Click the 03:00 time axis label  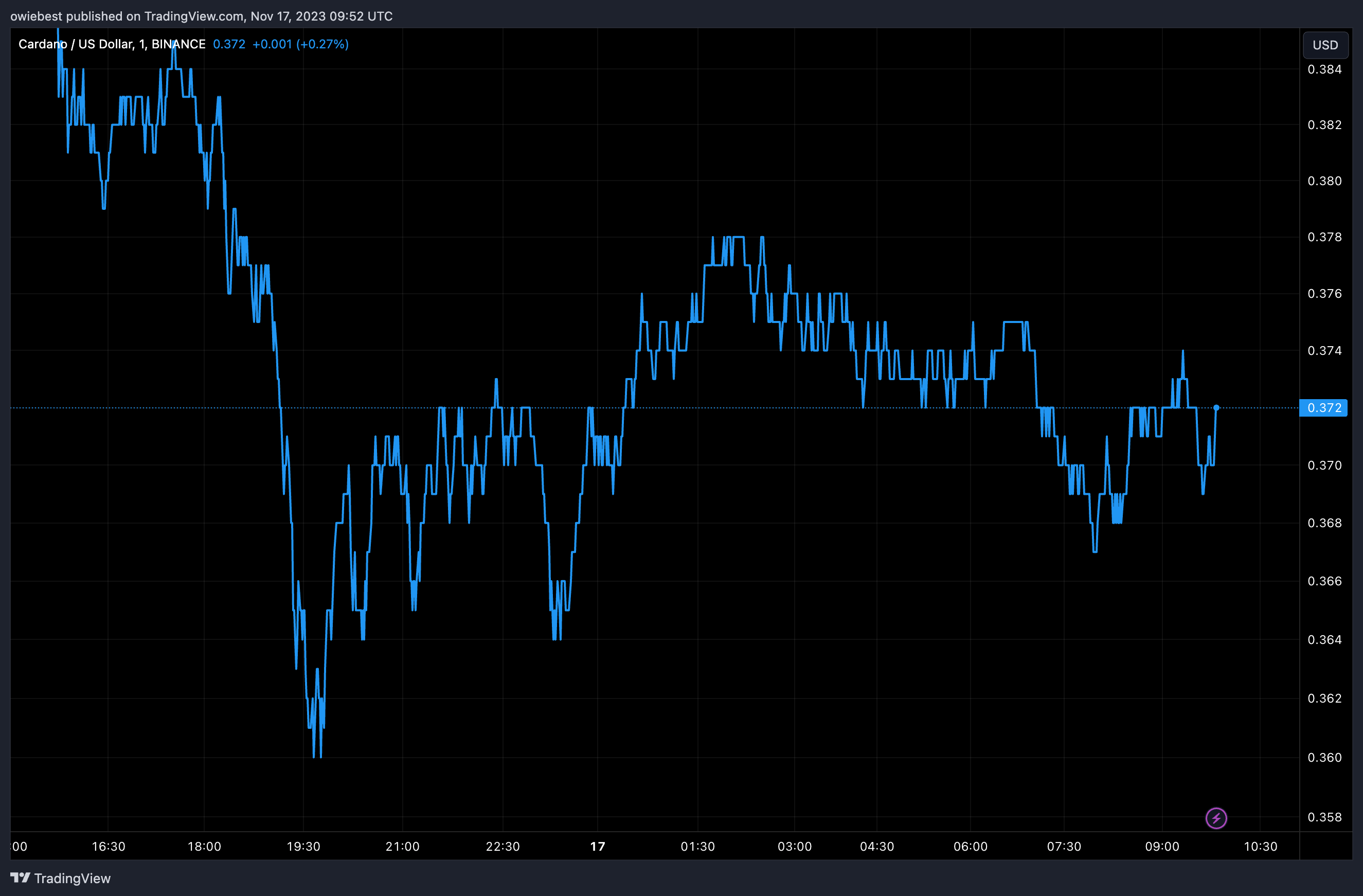[x=794, y=846]
